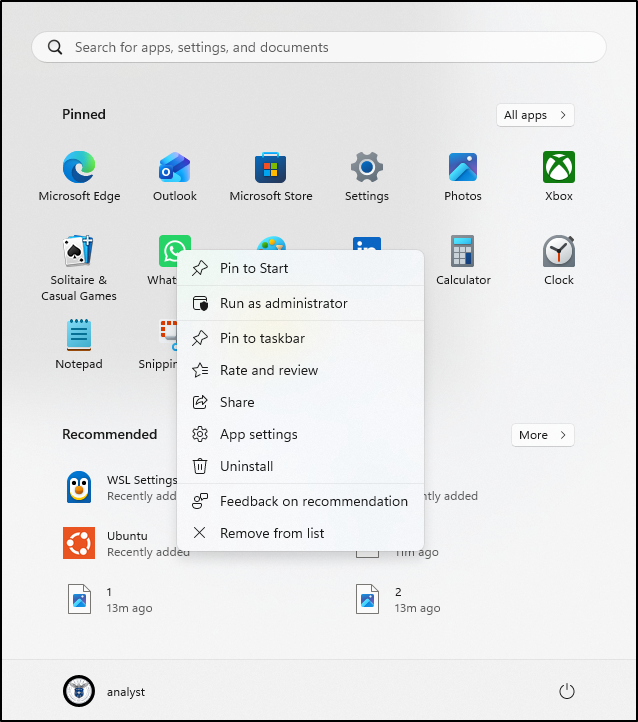The image size is (638, 722).
Task: Open the WSL Settings penguin icon
Action: point(79,487)
